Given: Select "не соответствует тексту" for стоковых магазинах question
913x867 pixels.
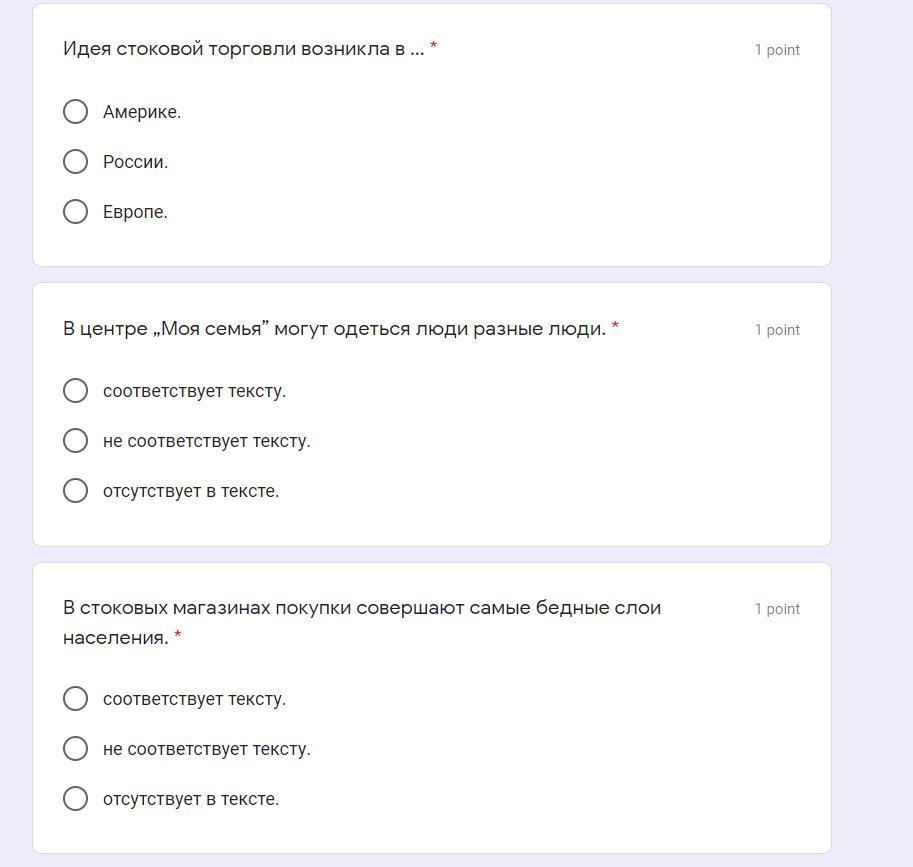Looking at the screenshot, I should pyautogui.click(x=75, y=748).
